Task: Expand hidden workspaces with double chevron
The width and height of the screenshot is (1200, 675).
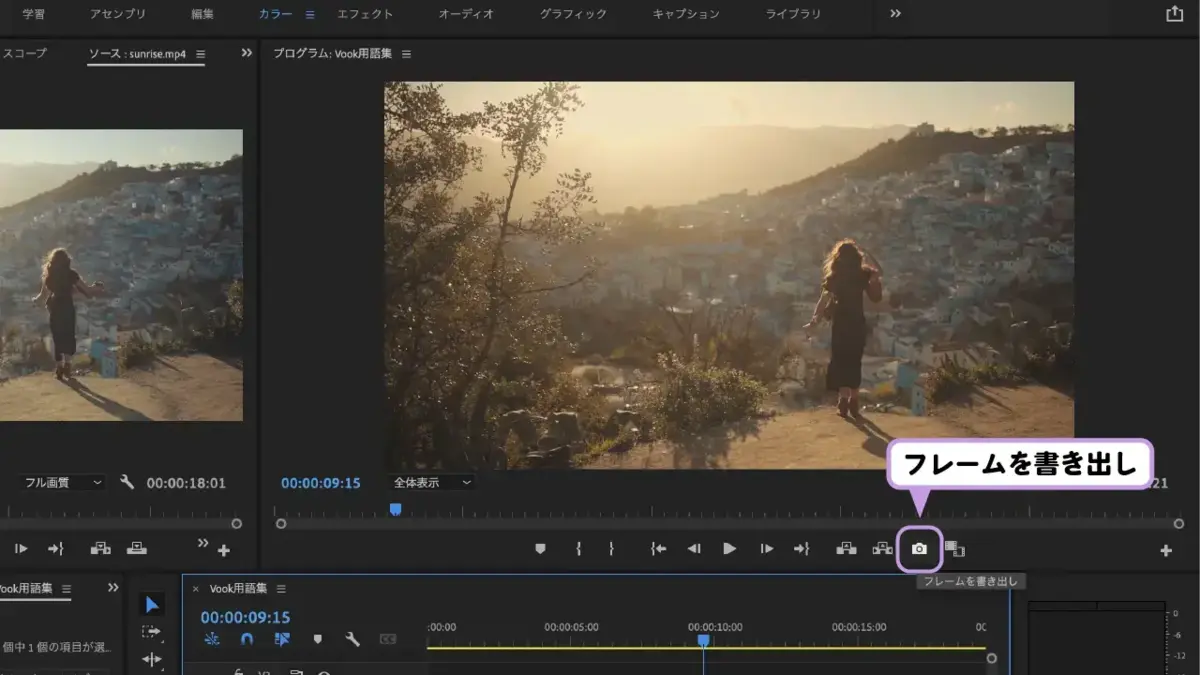Action: click(895, 14)
